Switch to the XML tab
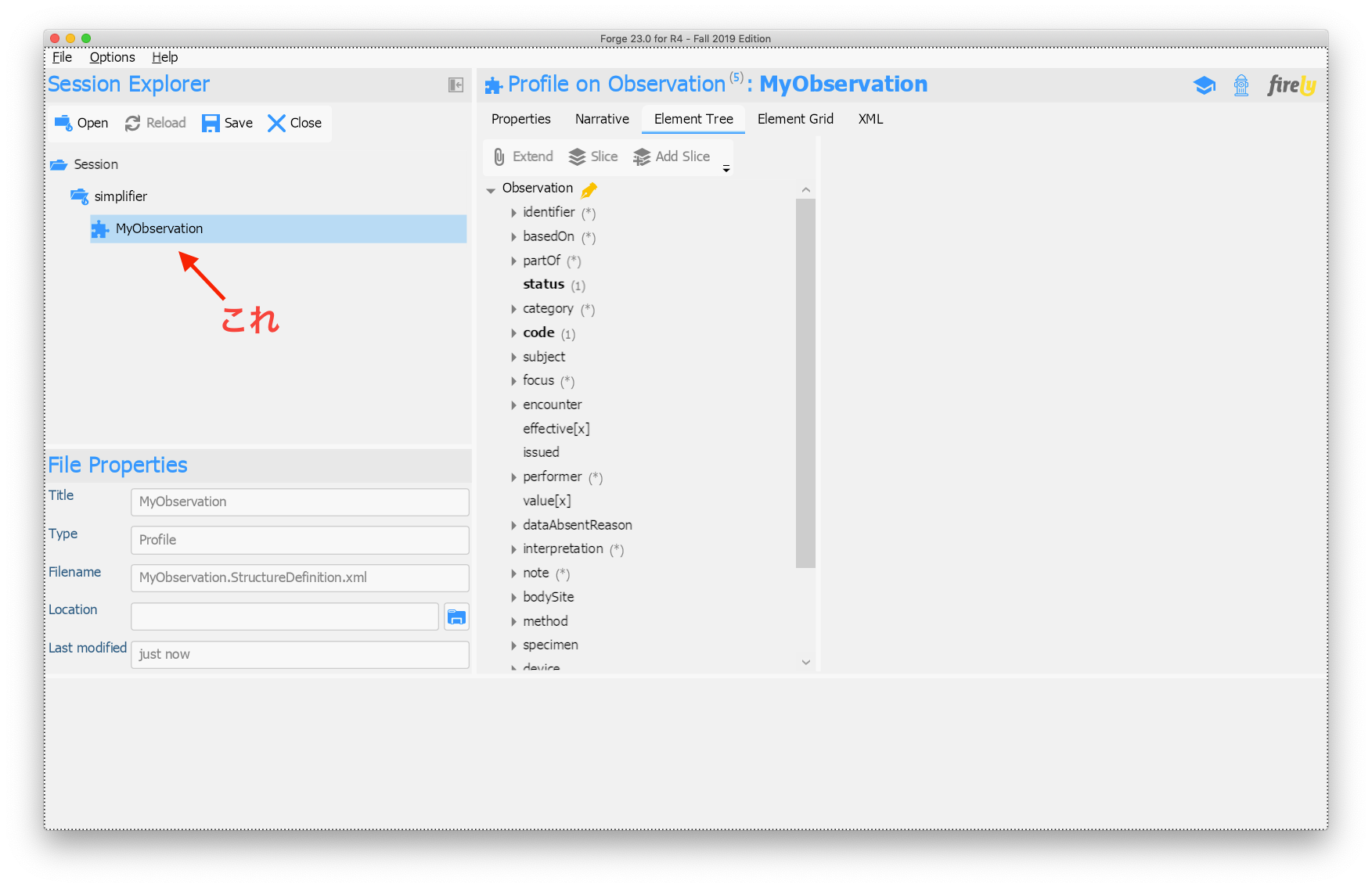 coord(870,119)
